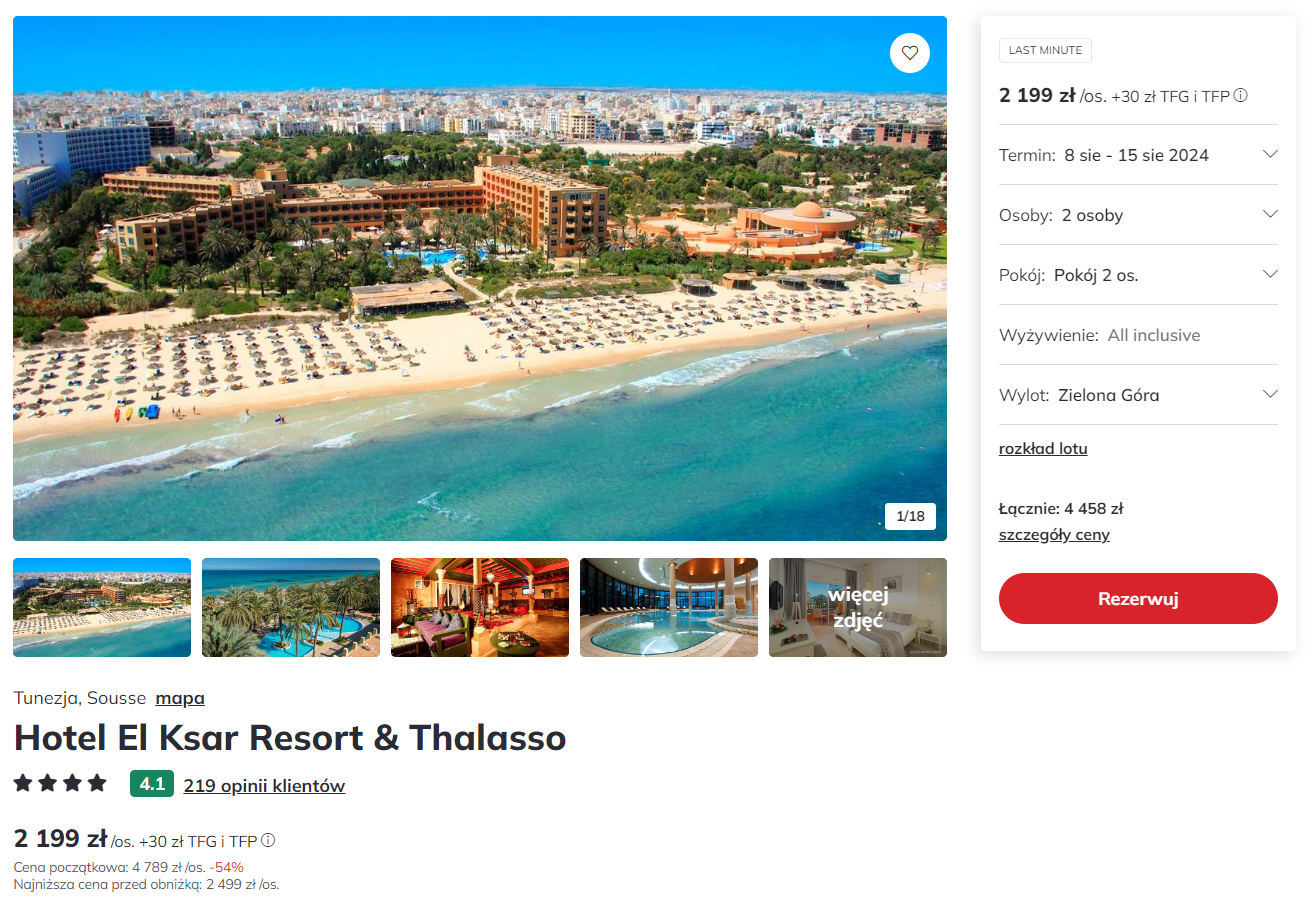The image size is (1314, 905).
Task: Expand the Termin date dropdown
Action: tap(1138, 155)
